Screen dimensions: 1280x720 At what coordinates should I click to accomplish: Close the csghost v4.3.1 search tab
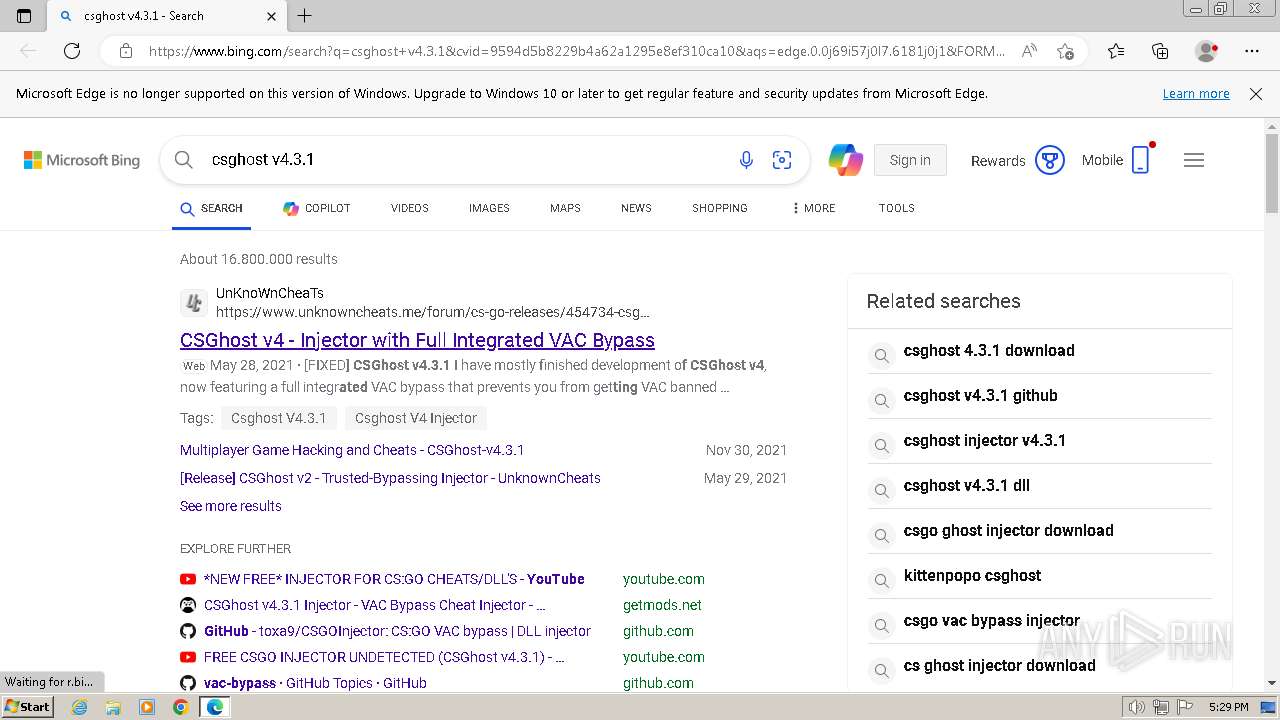pos(272,16)
